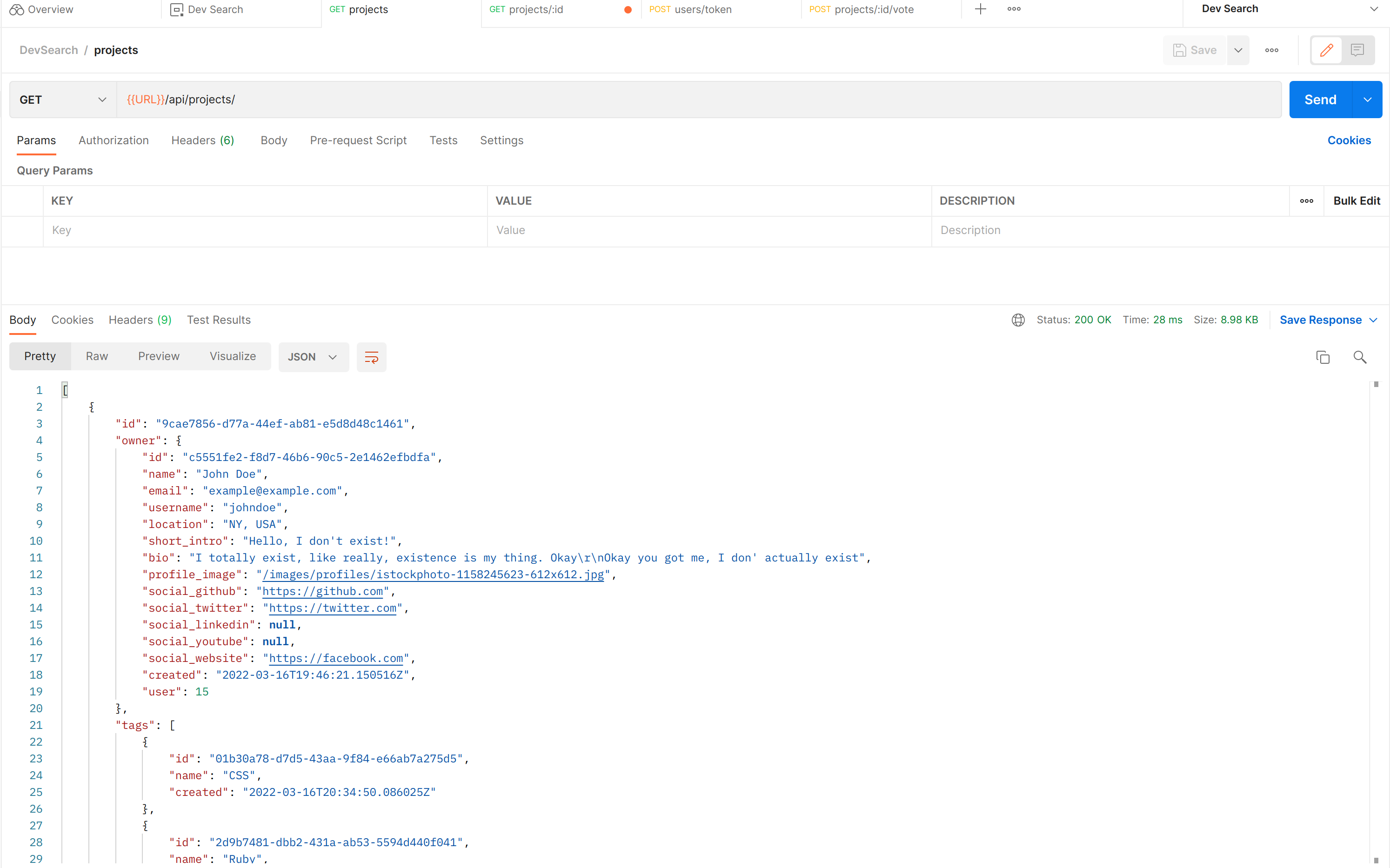Open the response Headers (9) tab
Image resolution: width=1390 pixels, height=868 pixels.
pyautogui.click(x=140, y=320)
